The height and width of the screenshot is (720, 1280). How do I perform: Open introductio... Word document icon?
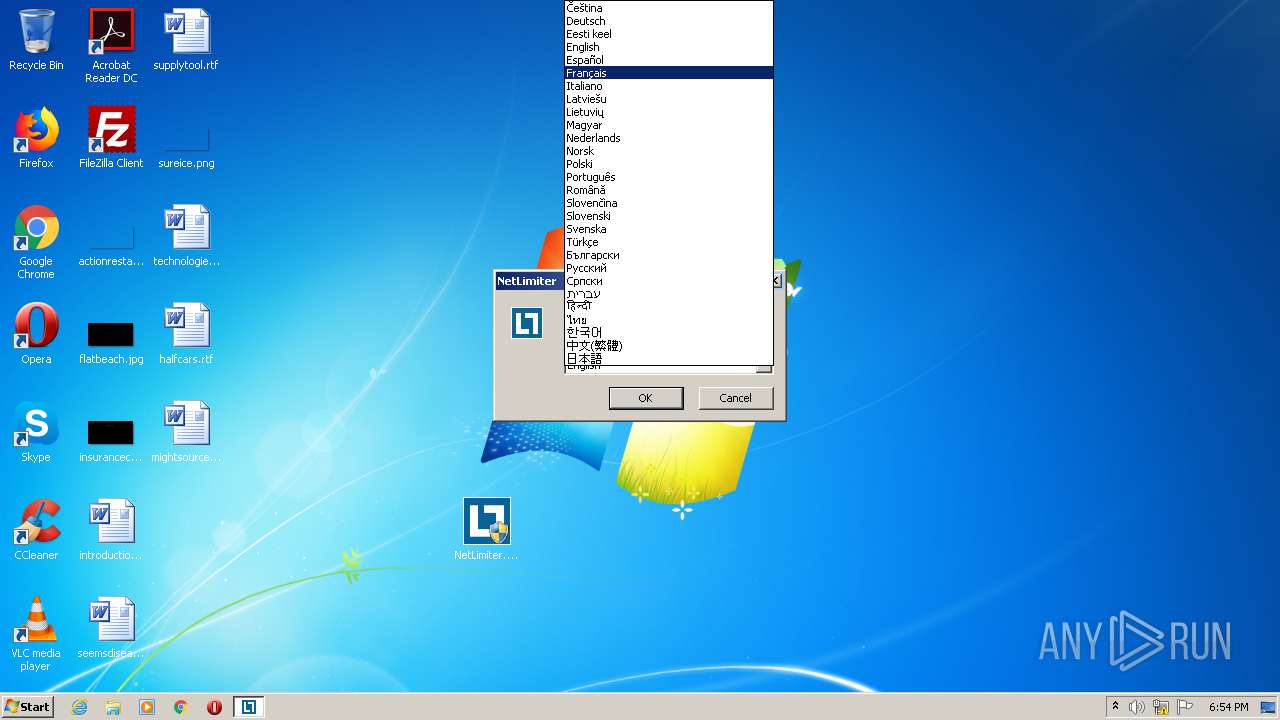pos(111,530)
